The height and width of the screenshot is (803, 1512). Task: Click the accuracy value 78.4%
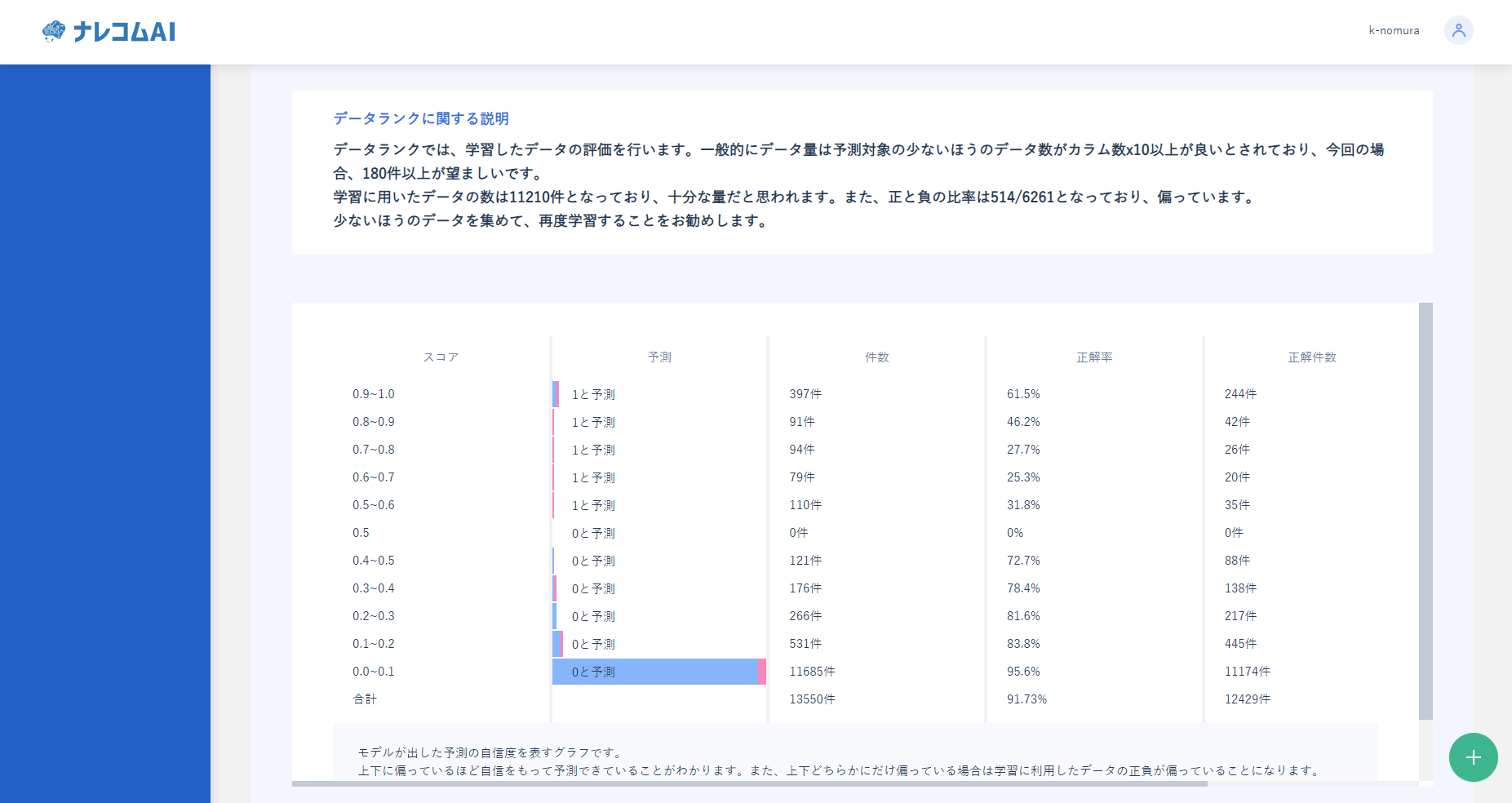(x=1023, y=588)
